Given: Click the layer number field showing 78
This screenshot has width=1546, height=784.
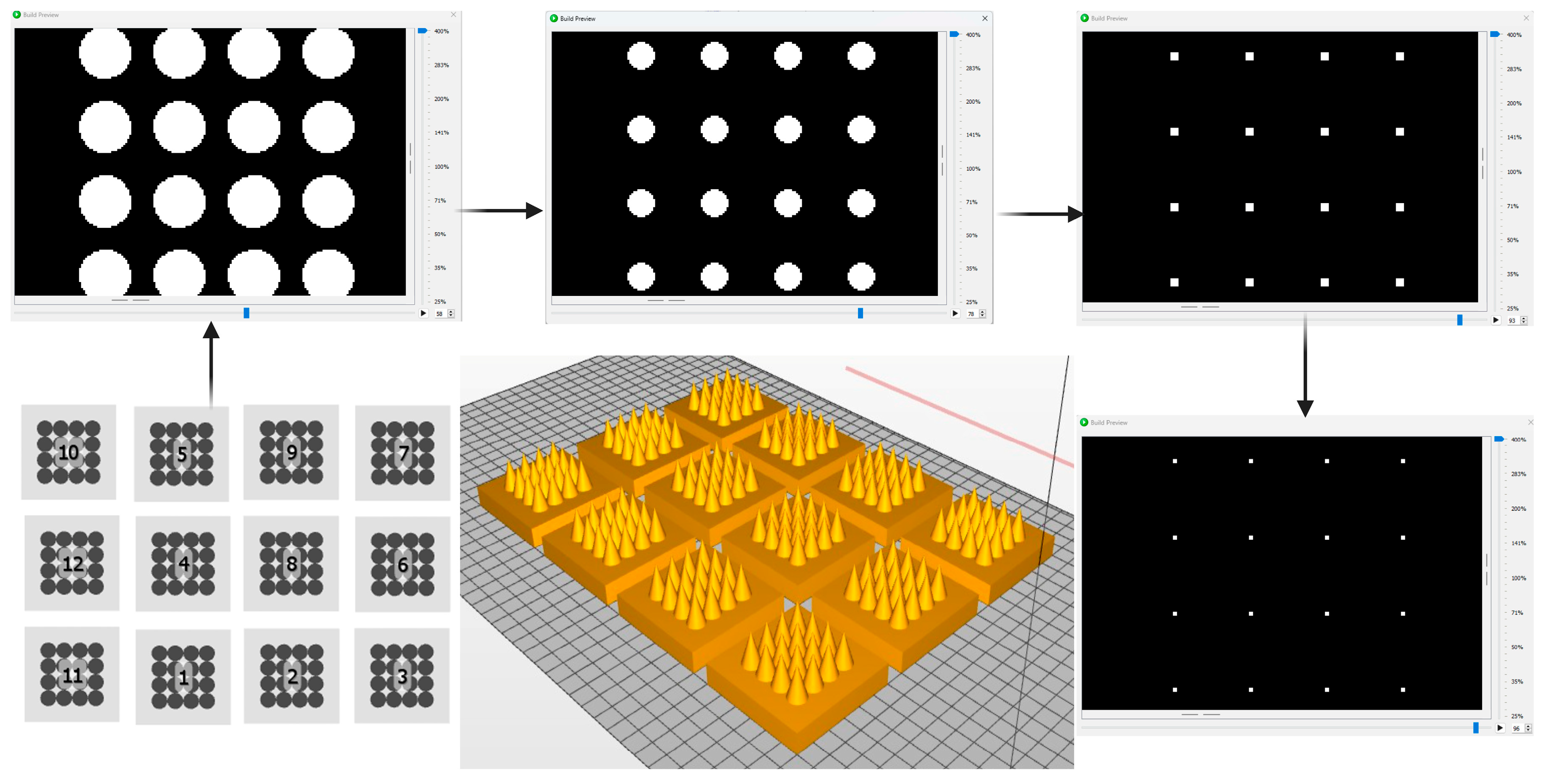Looking at the screenshot, I should [971, 314].
